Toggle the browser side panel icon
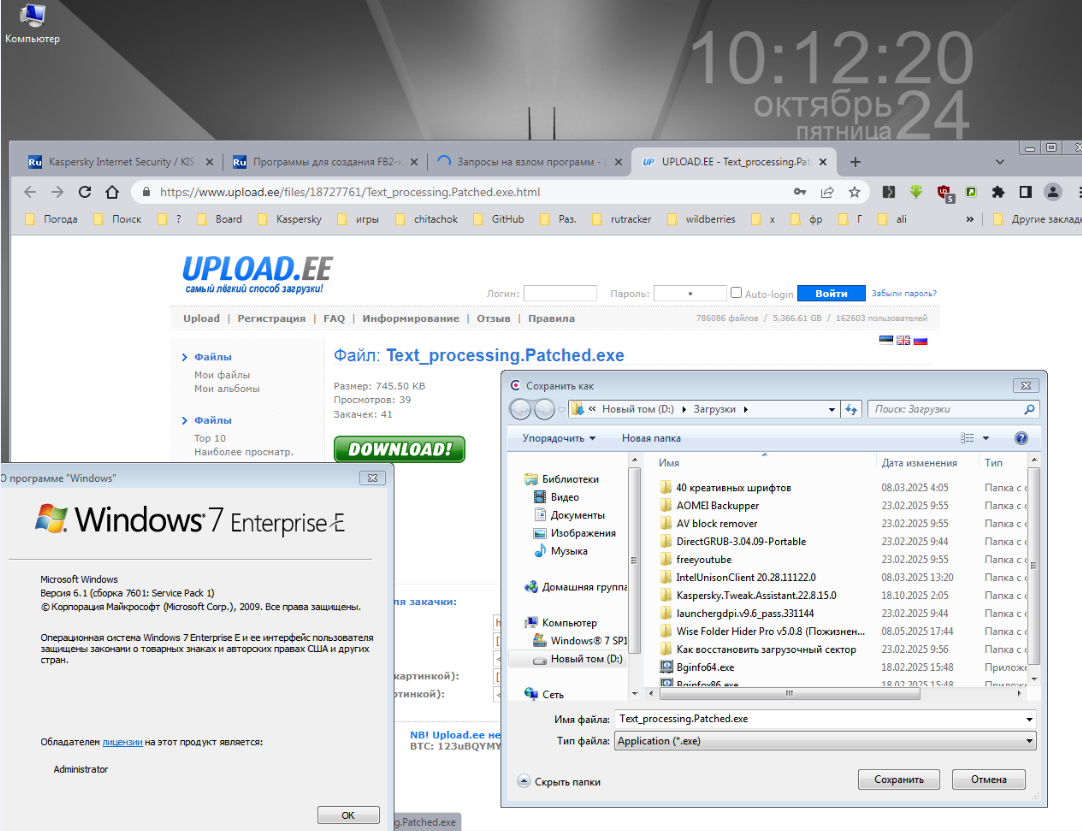Screen dimensions: 1082x831 coord(1025,192)
